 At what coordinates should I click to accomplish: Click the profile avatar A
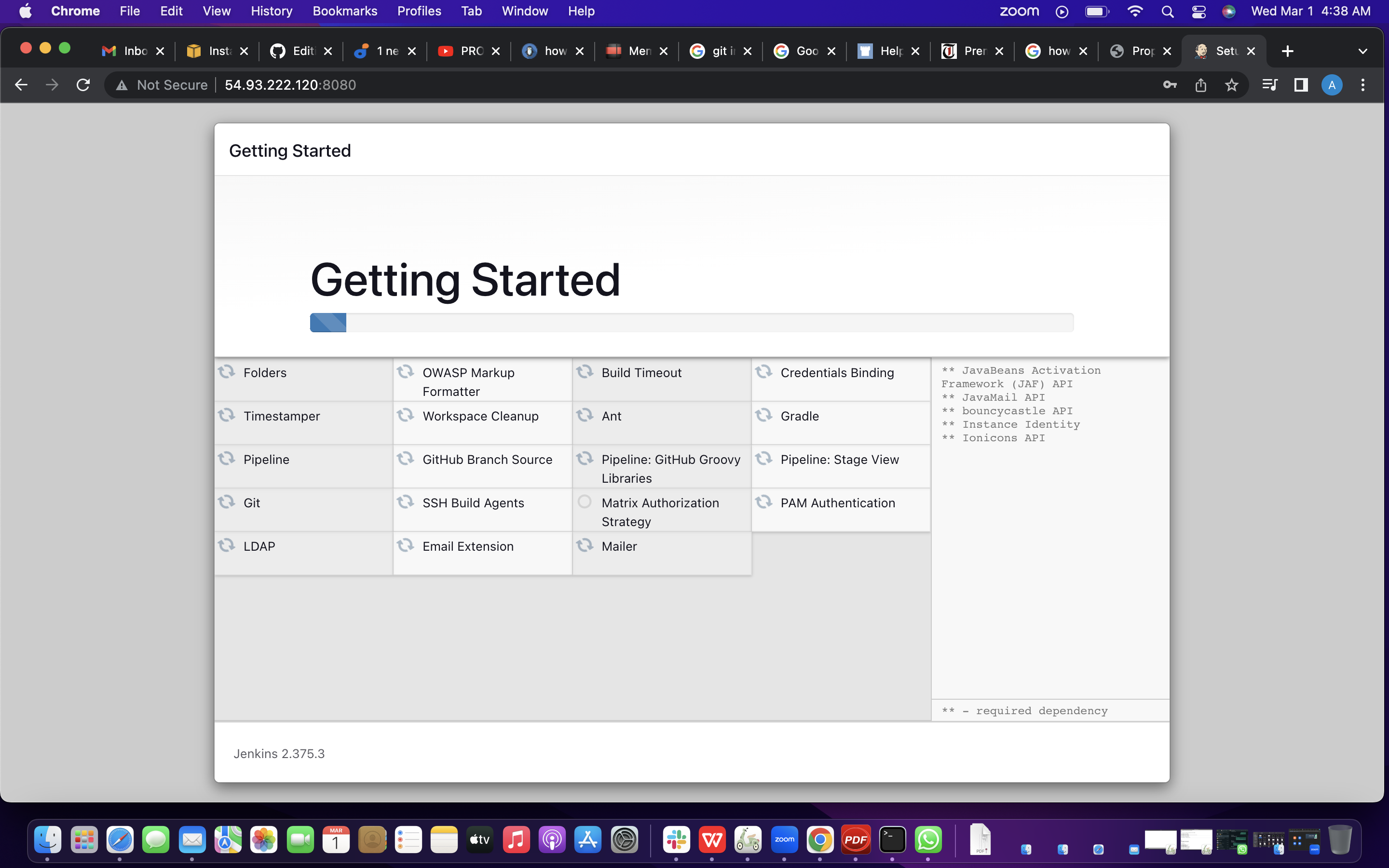click(1332, 85)
